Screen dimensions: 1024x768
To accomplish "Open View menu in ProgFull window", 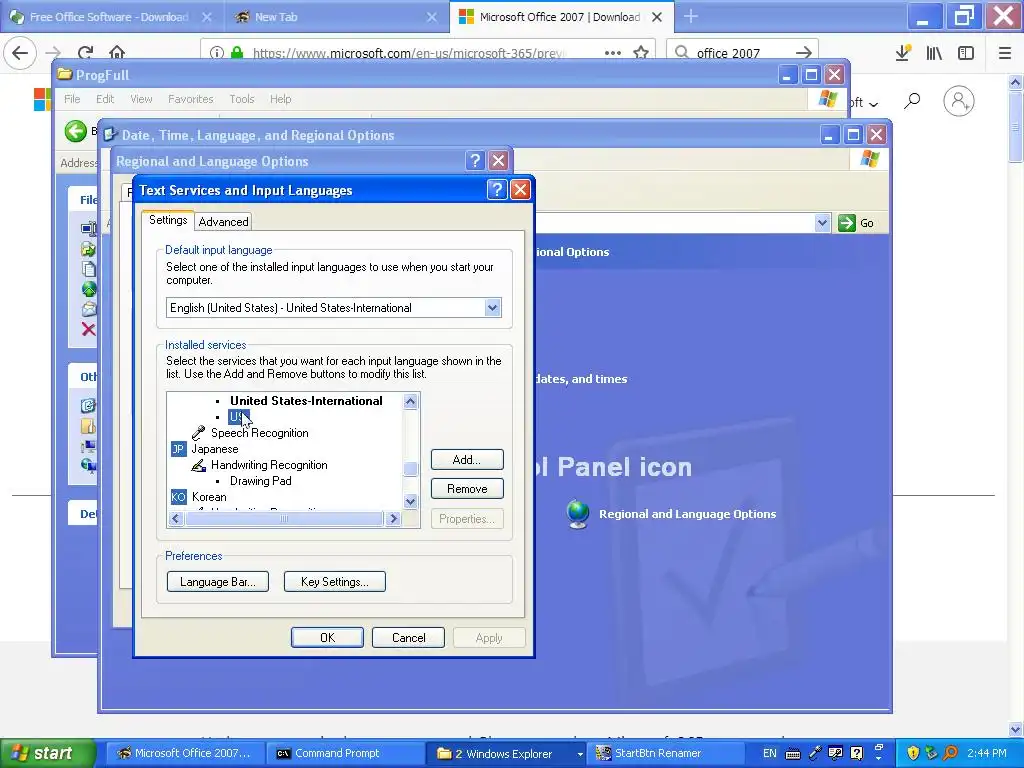I will coord(141,99).
